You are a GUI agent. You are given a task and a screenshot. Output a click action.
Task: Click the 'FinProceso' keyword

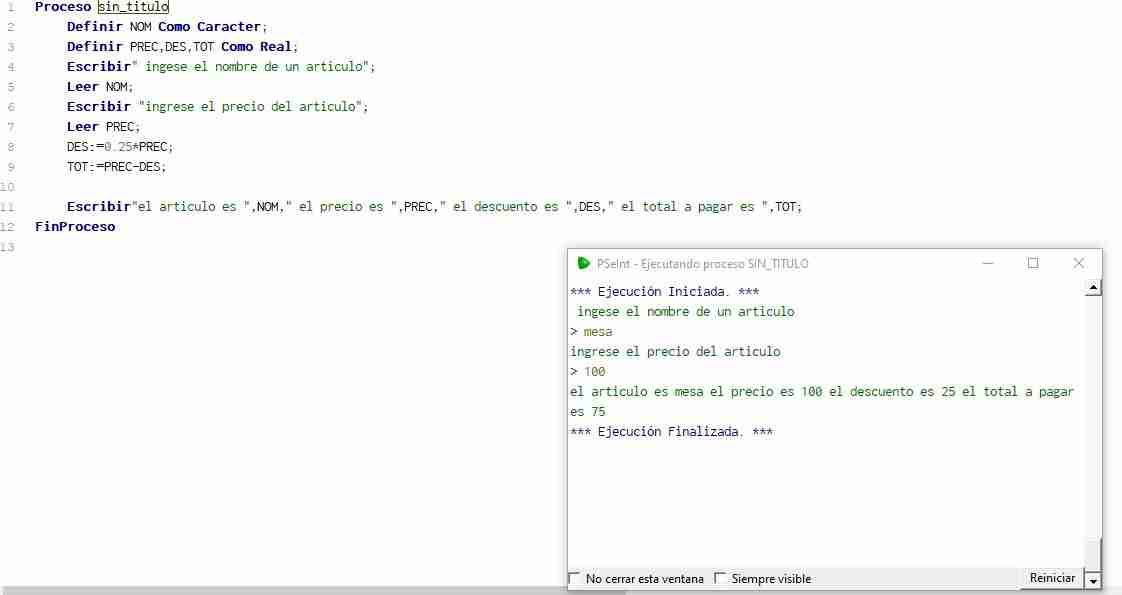point(75,227)
